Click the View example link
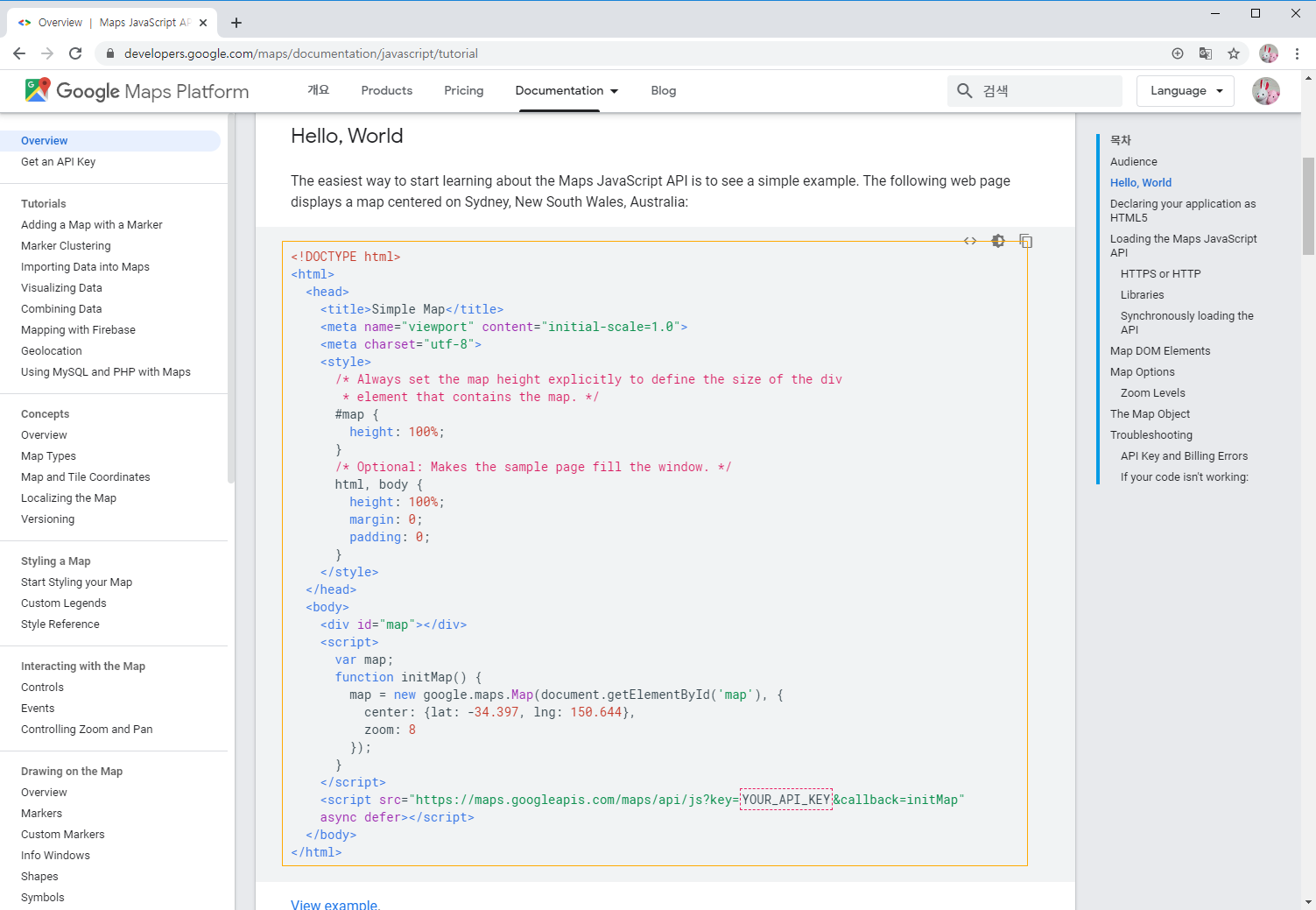 tap(335, 904)
